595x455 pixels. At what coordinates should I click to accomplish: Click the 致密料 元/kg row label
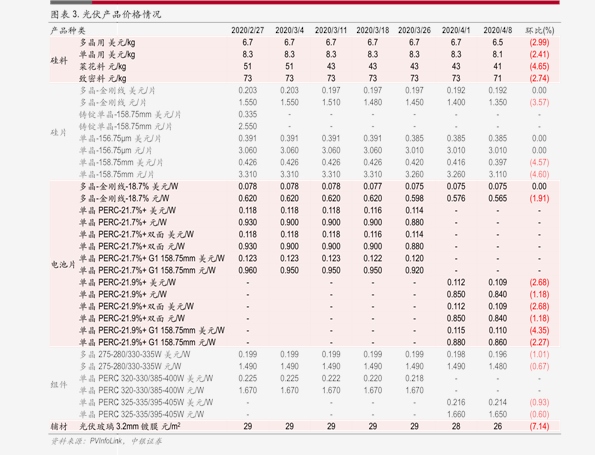click(x=102, y=79)
